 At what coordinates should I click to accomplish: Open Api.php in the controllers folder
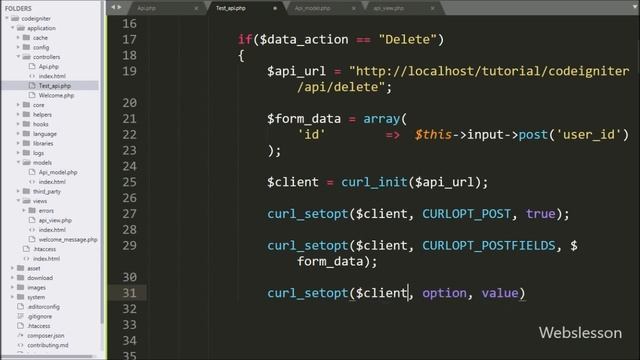coord(49,67)
